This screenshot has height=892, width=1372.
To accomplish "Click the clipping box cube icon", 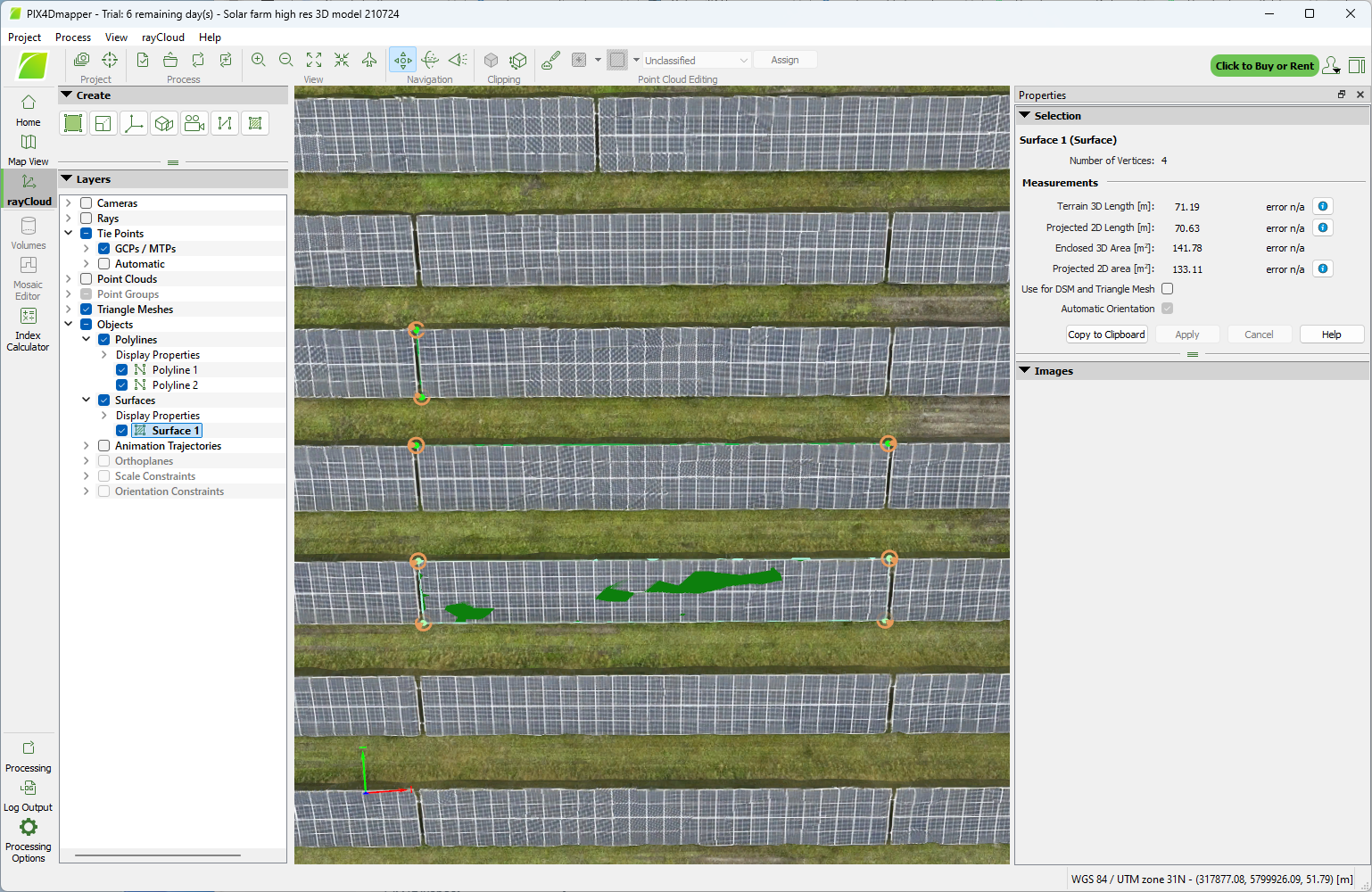I will (491, 60).
